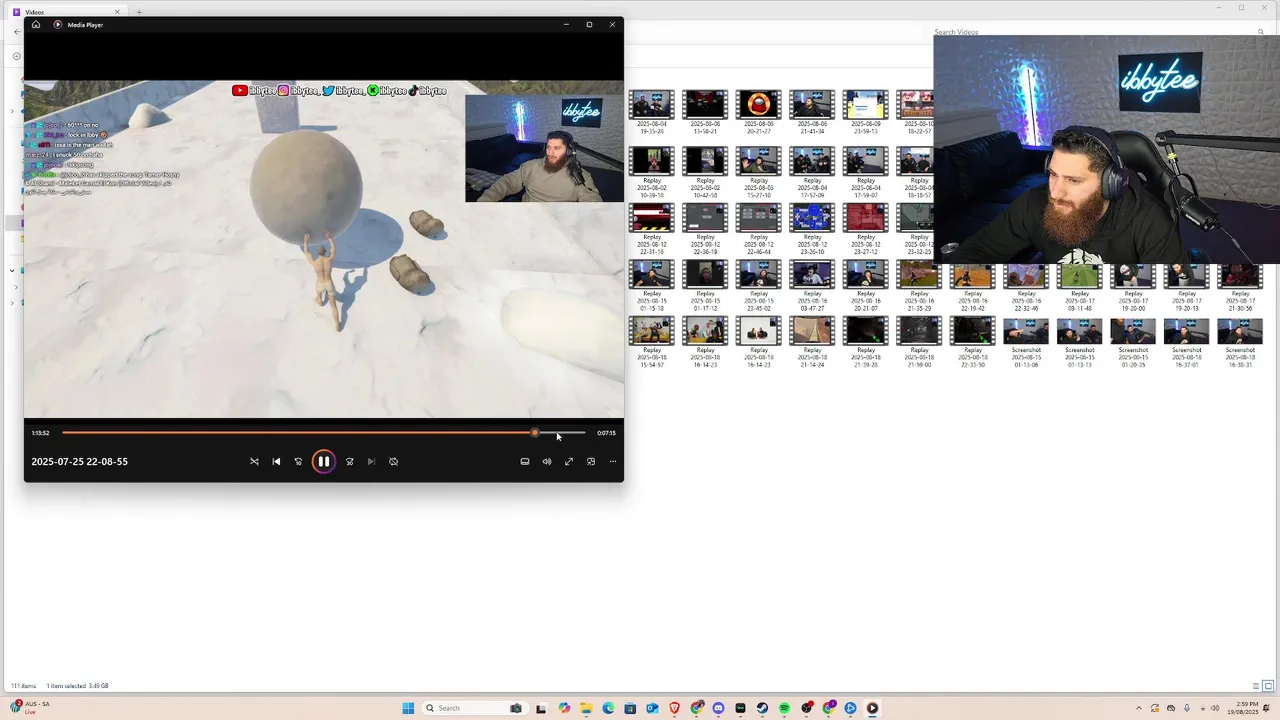Select Screenshot 2025-08-15 01-13-06
Viewport: 1280px width, 720px height.
(1026, 343)
